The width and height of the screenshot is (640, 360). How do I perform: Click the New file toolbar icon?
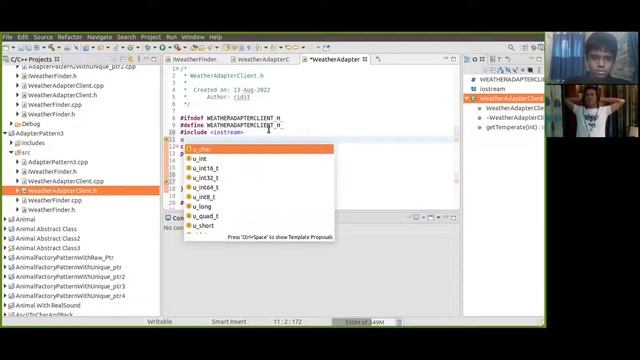[6, 48]
